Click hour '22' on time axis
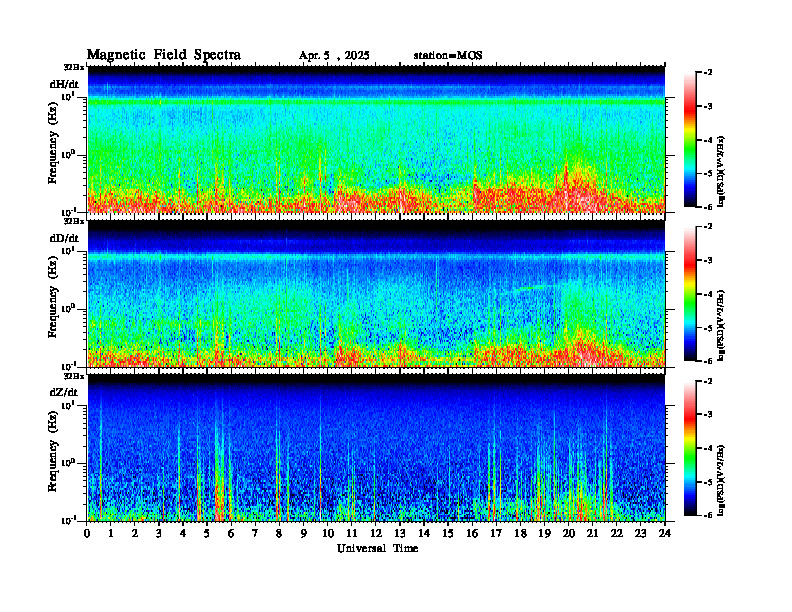 tap(617, 533)
